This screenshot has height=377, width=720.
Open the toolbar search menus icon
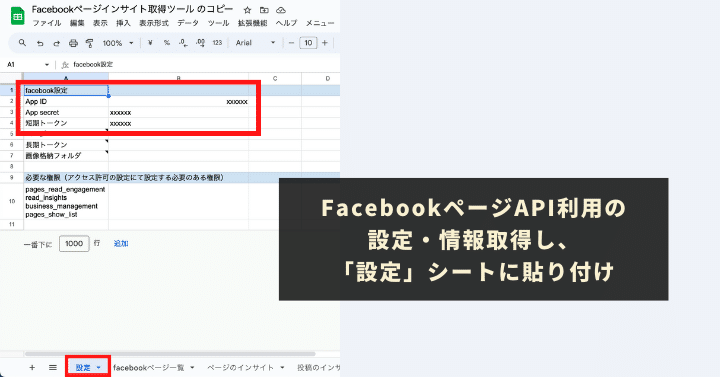[22, 43]
